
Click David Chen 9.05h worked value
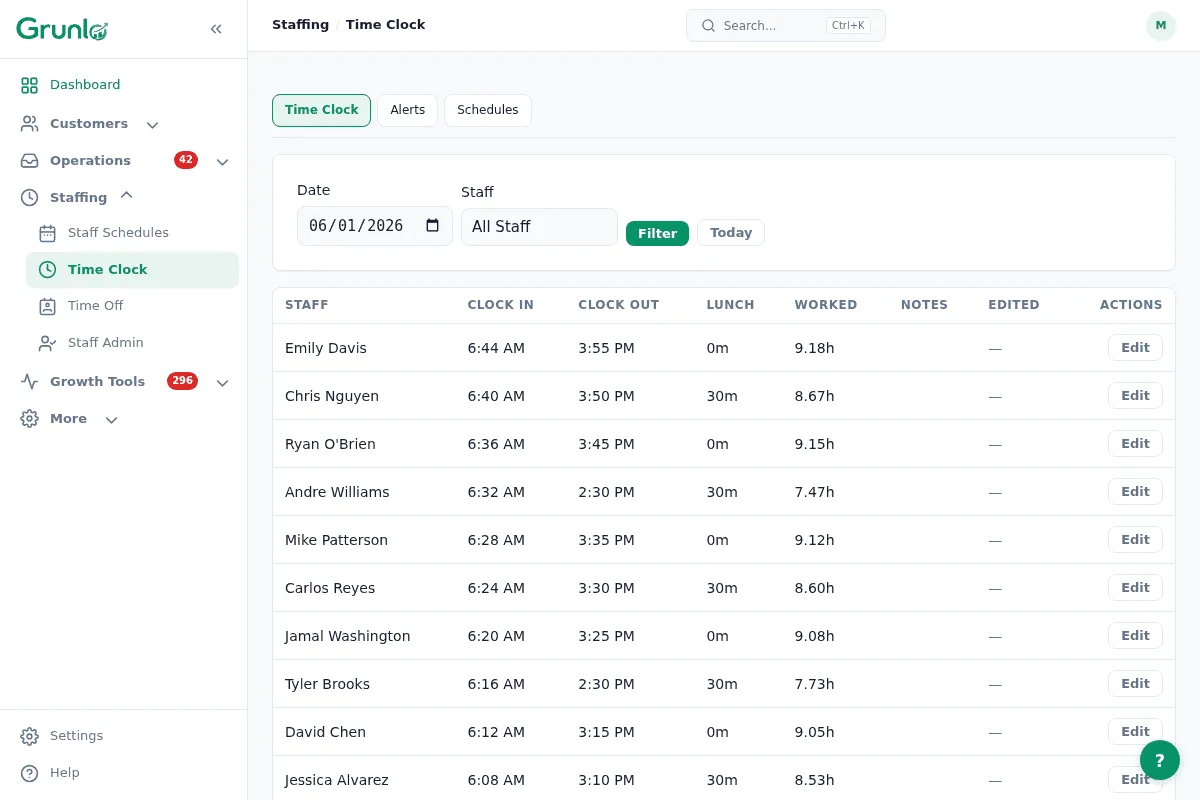click(814, 732)
